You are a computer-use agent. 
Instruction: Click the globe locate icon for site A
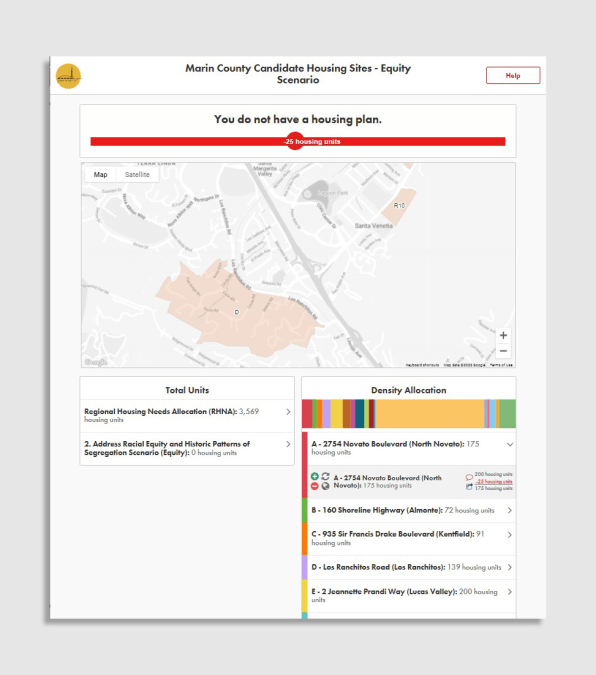[x=326, y=486]
